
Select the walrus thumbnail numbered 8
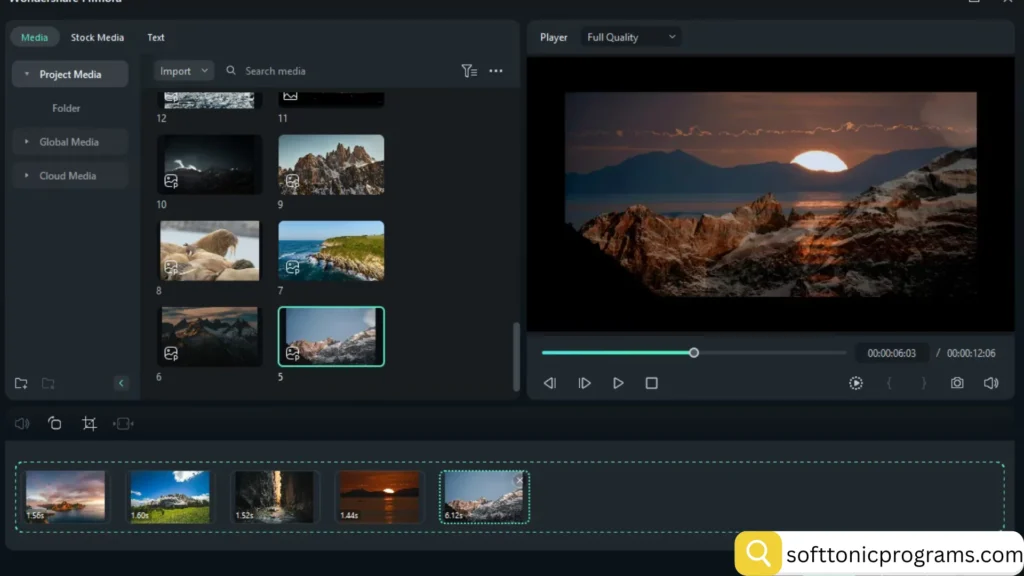pyautogui.click(x=210, y=250)
